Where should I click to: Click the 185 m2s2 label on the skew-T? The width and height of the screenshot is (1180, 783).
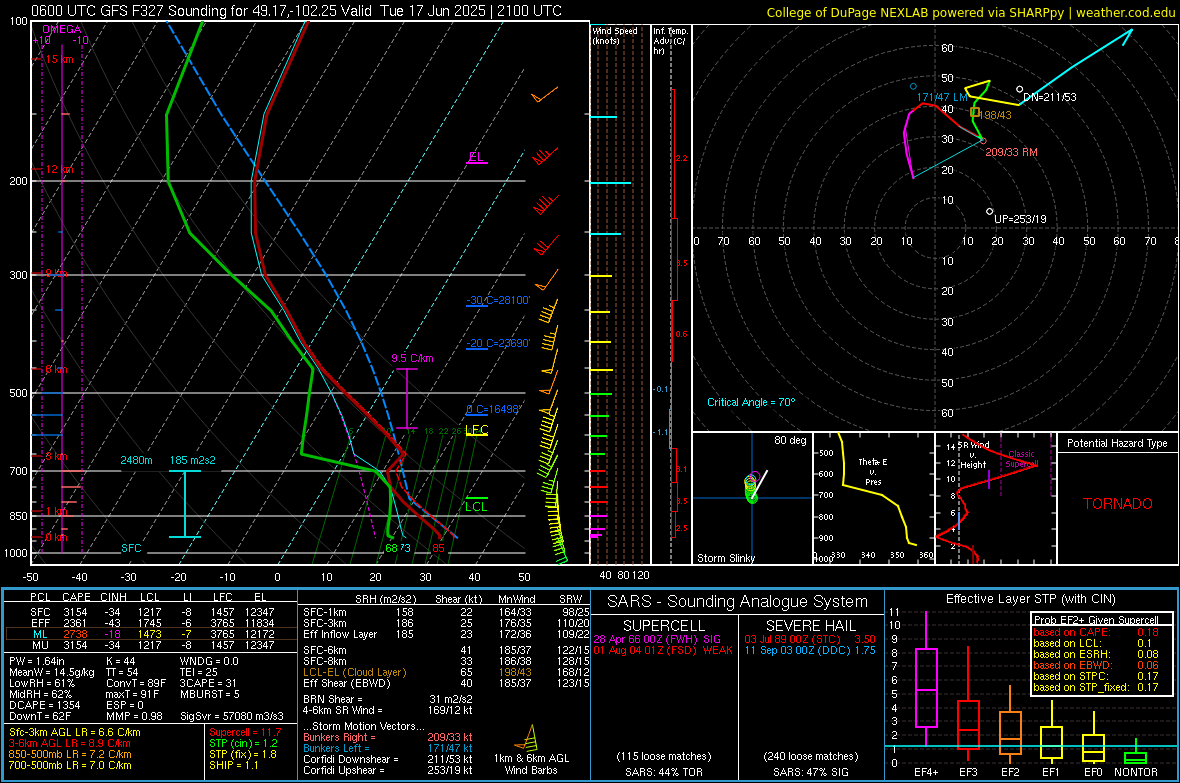point(193,460)
